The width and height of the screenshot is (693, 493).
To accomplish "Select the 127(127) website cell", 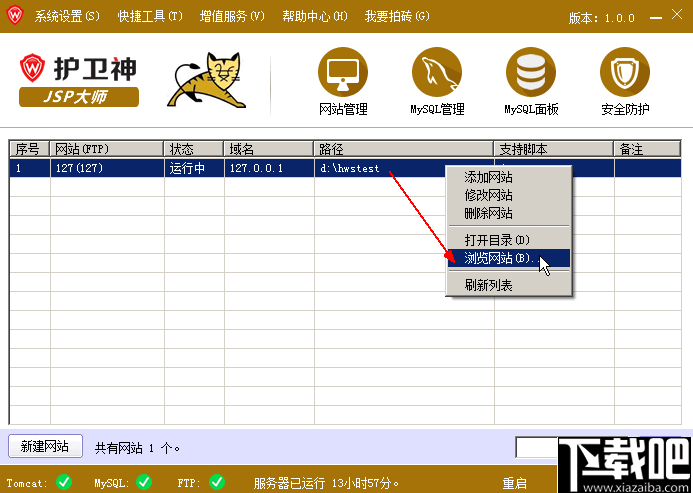I will [x=107, y=168].
